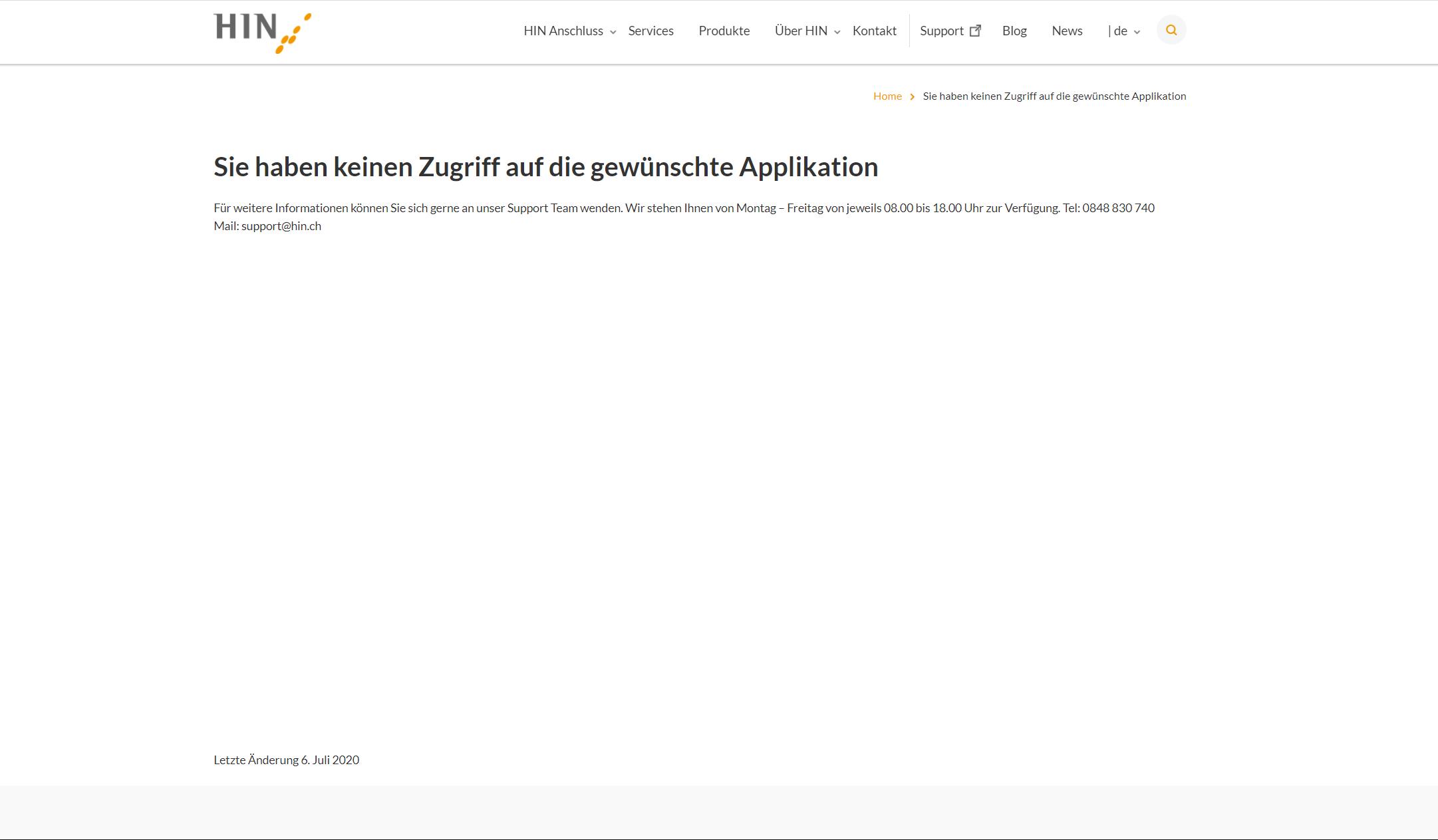Go to the Blog page
The width and height of the screenshot is (1438, 840).
(x=1014, y=31)
